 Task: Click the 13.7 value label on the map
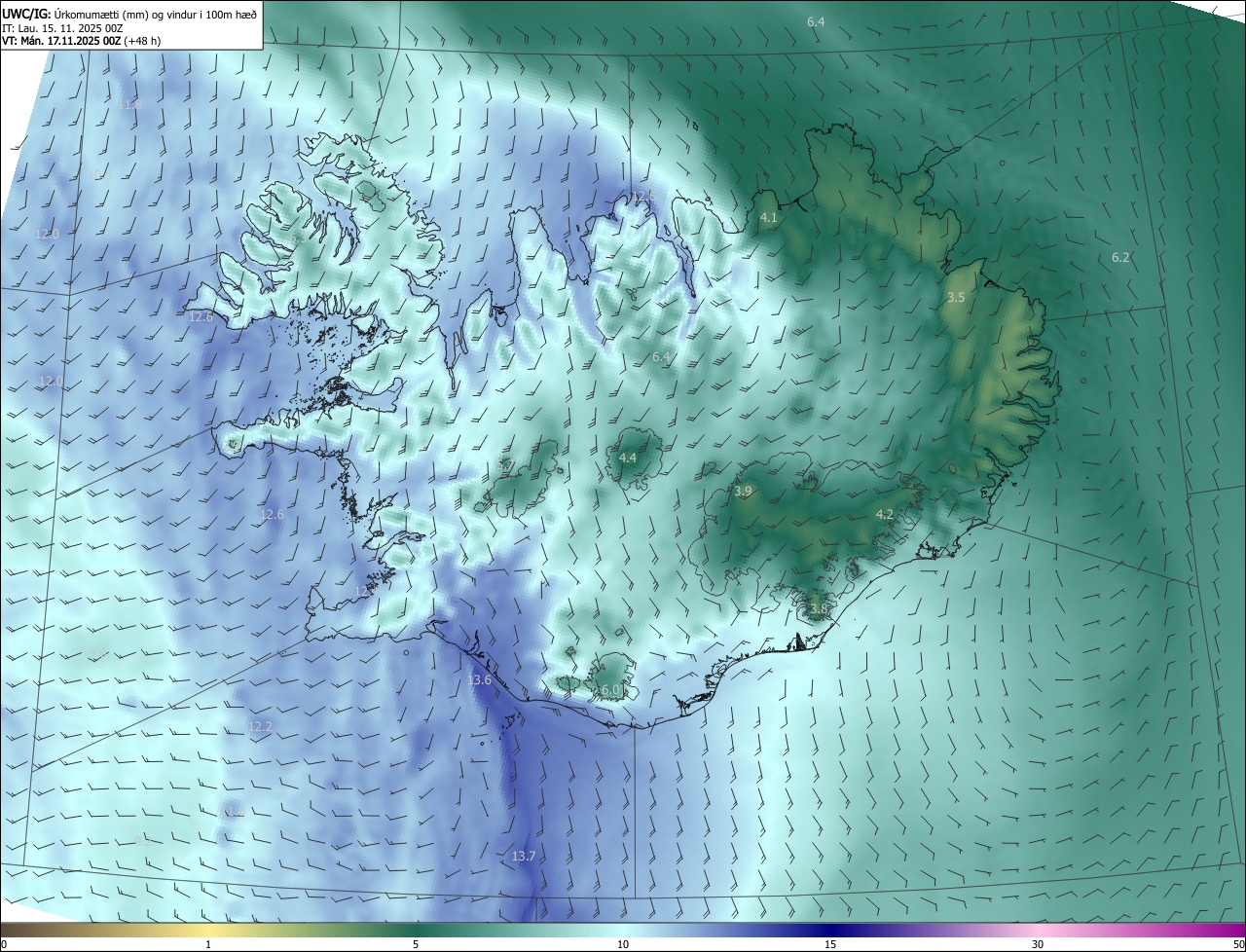click(523, 857)
